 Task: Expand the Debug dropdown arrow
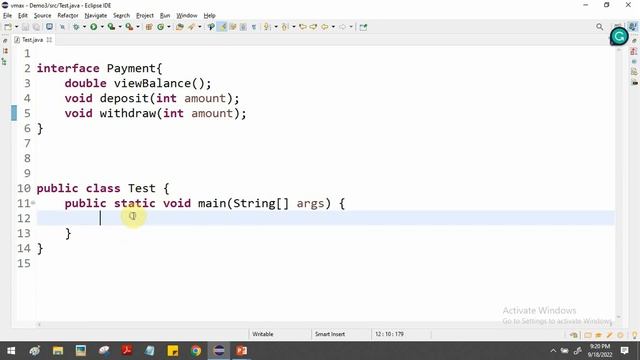pos(84,27)
